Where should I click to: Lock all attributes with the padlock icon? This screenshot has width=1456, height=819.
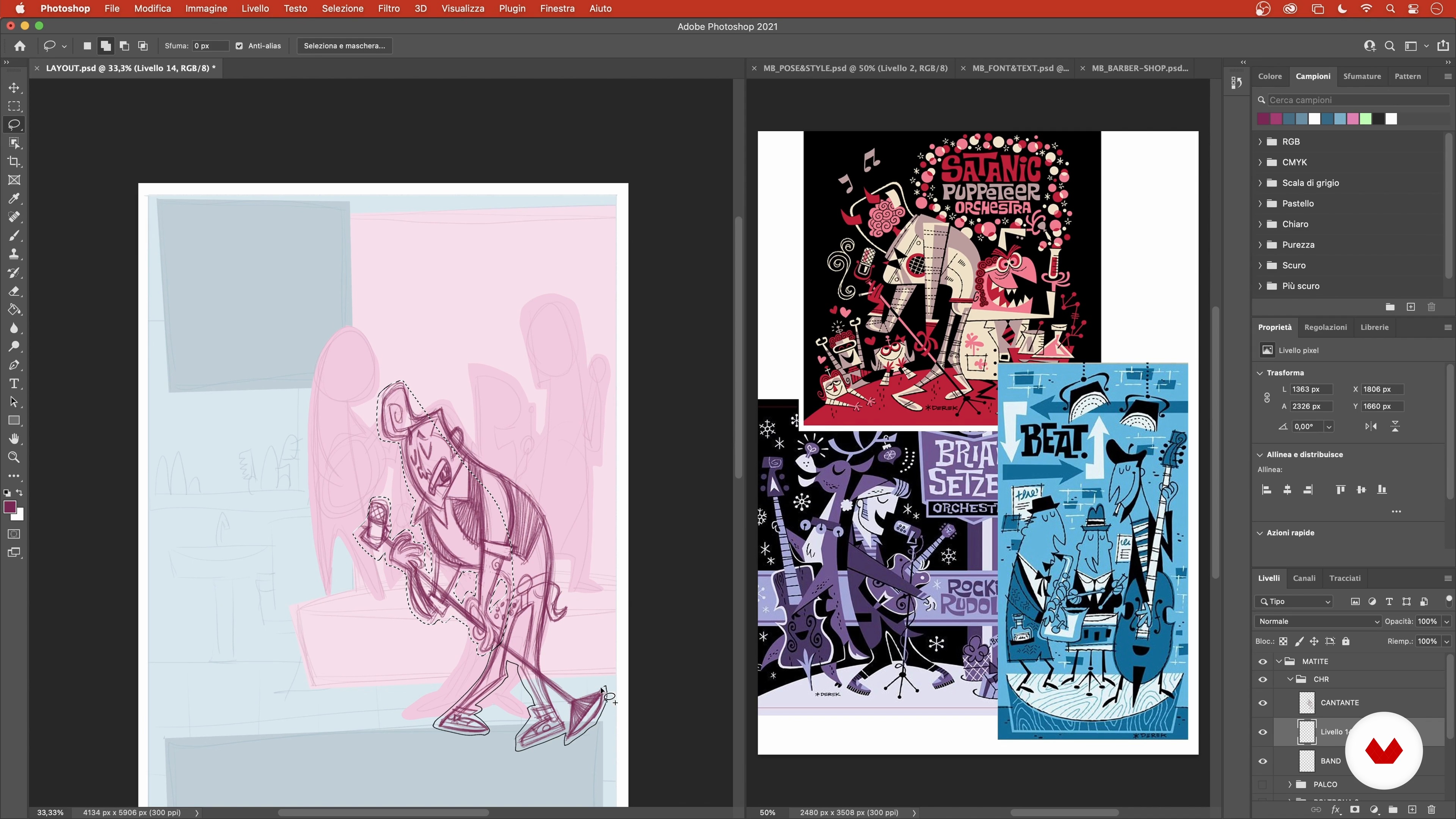point(1346,642)
